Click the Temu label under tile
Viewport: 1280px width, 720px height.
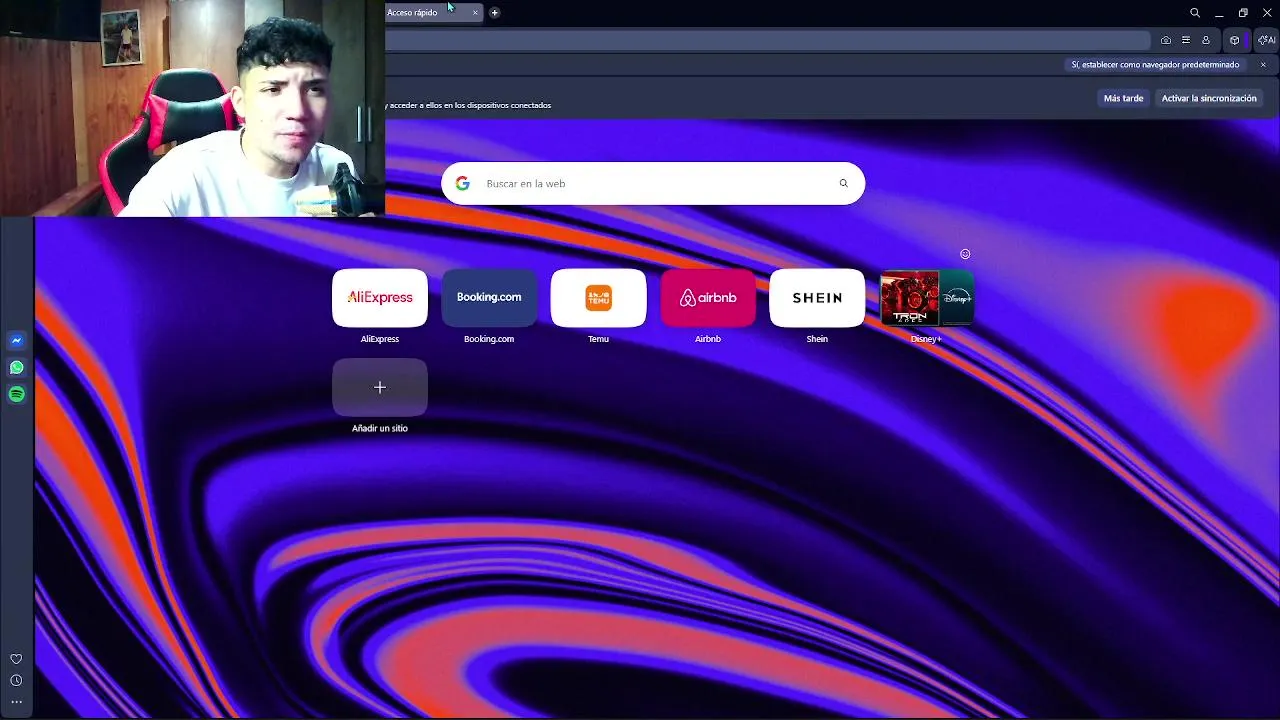[x=598, y=339]
